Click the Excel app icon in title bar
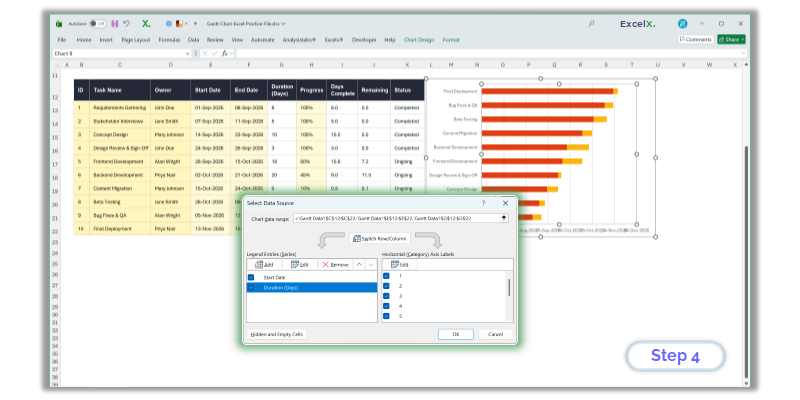The width and height of the screenshot is (800, 400). coord(59,23)
